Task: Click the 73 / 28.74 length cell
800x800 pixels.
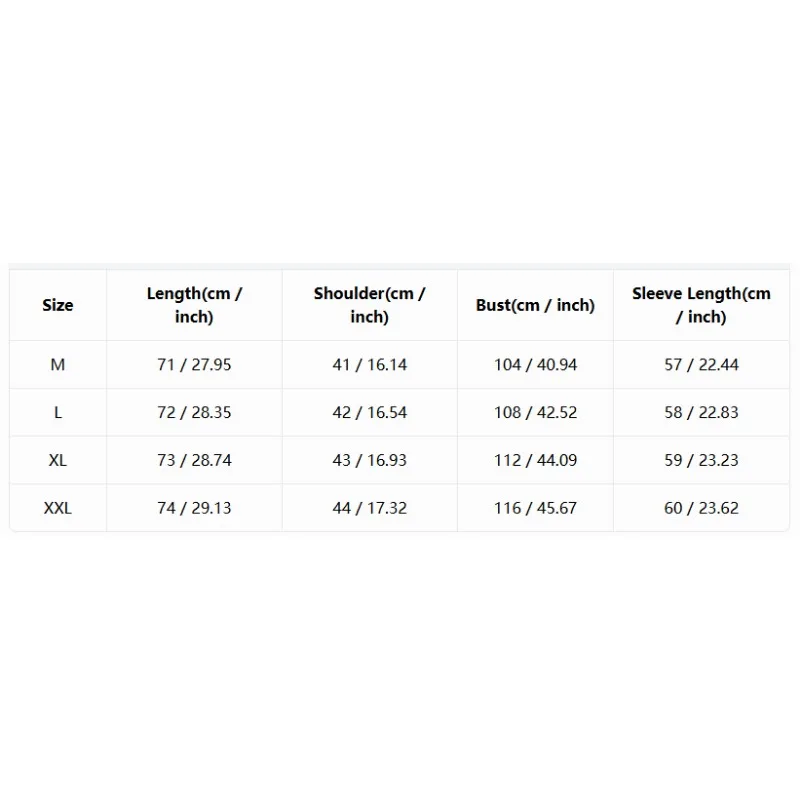Action: [194, 460]
